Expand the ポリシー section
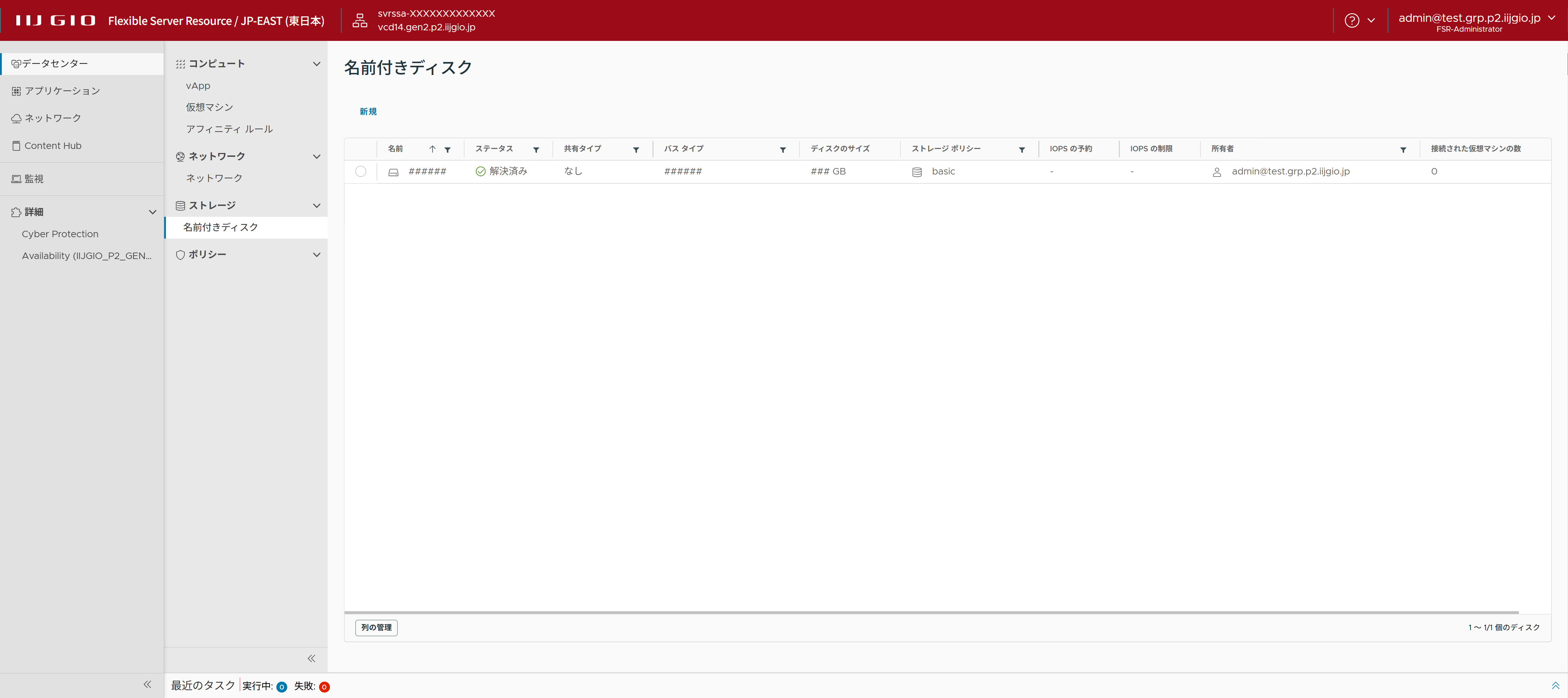Viewport: 1568px width, 698px height. point(317,255)
